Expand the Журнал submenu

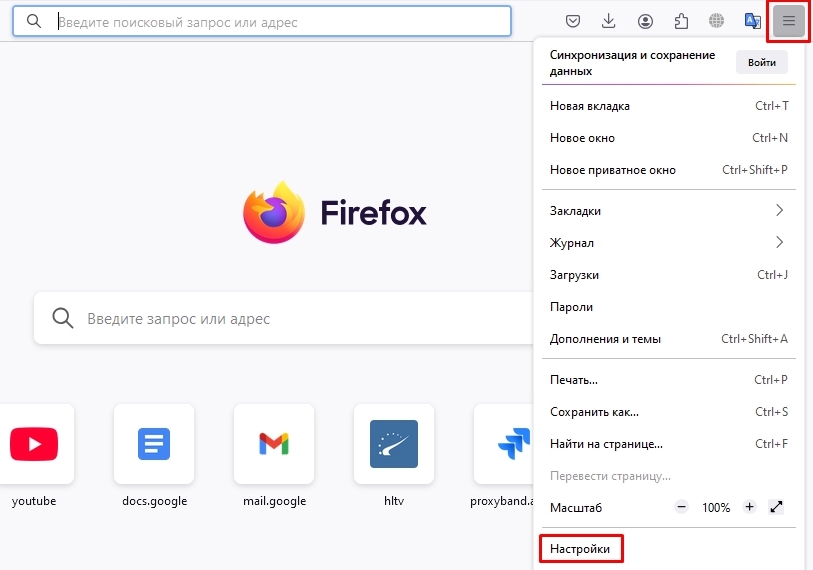point(669,243)
